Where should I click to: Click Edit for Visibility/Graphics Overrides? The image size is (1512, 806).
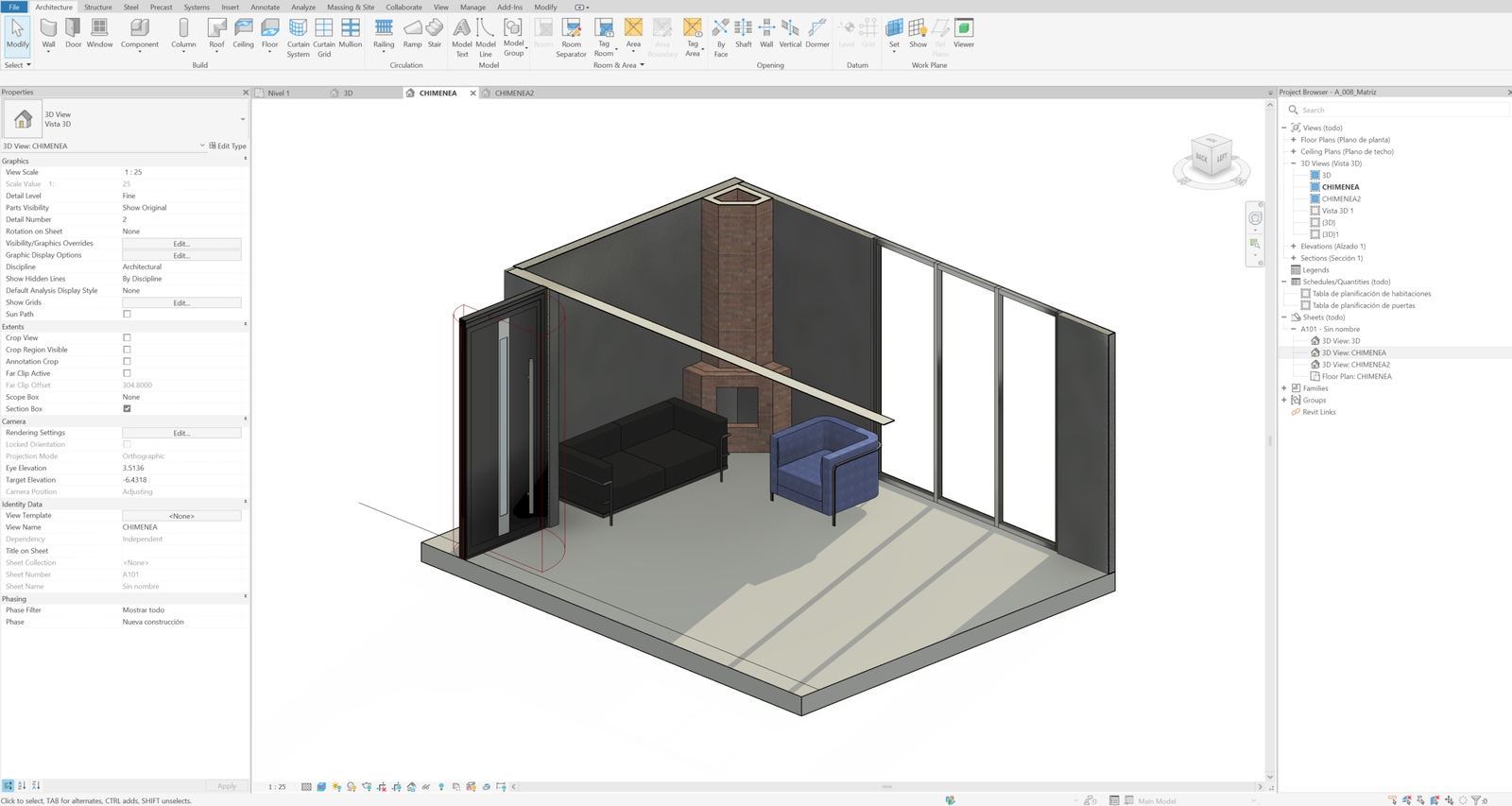[x=181, y=244]
